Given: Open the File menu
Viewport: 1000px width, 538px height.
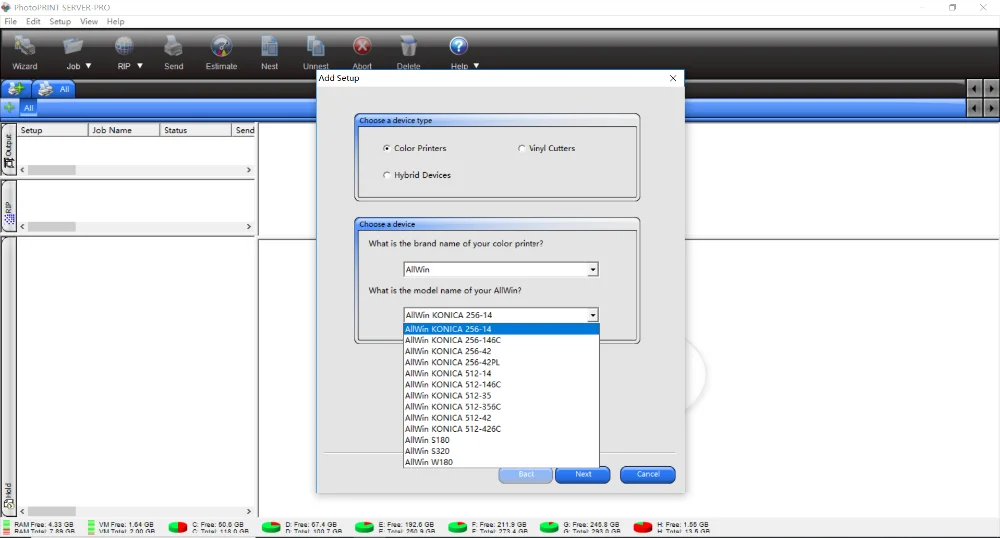Looking at the screenshot, I should (11, 21).
